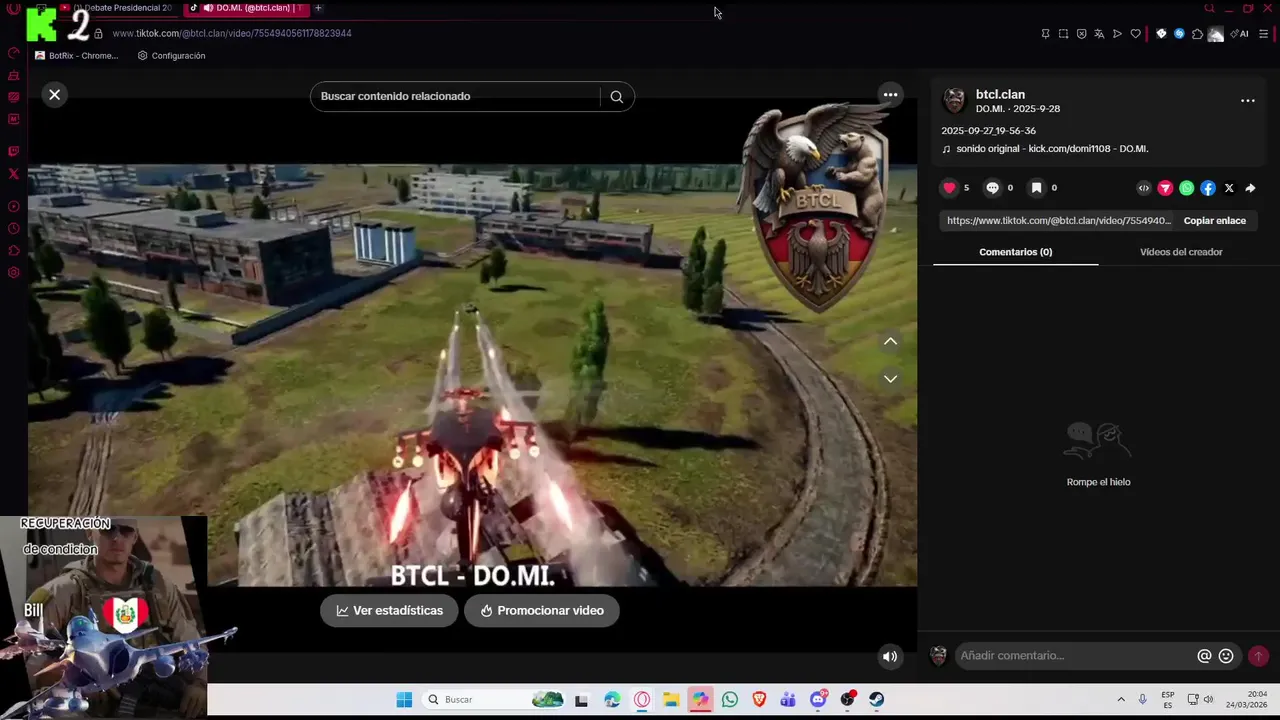Open the sidebar player icon
Viewport: 1280px width, 720px height.
pos(14,207)
